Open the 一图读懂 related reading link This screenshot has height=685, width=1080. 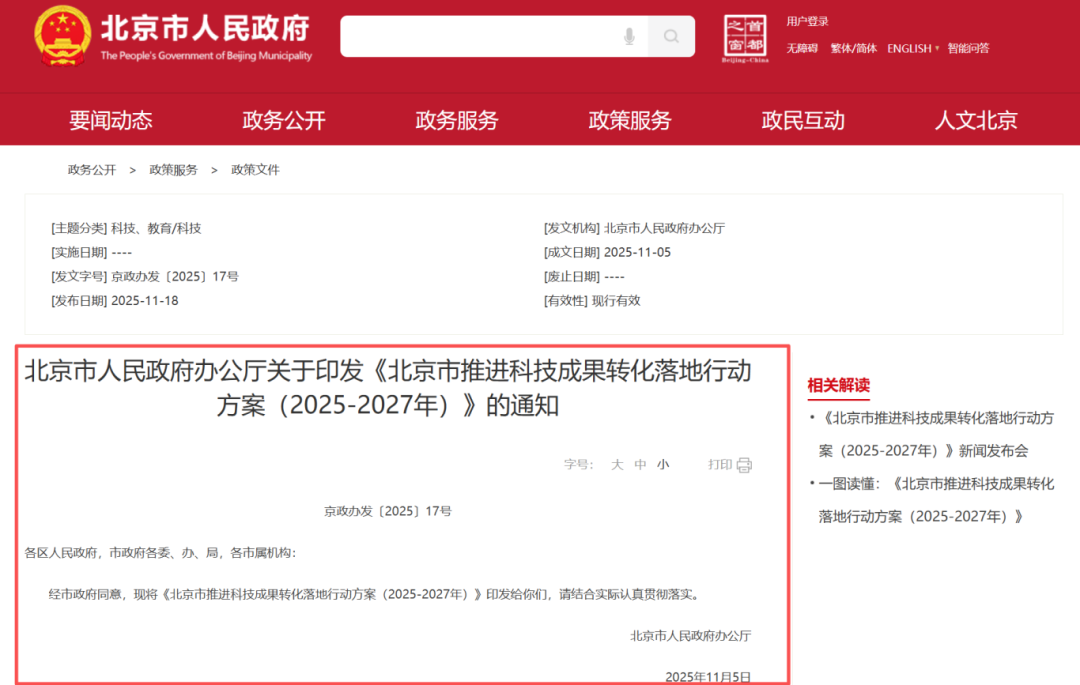click(936, 500)
